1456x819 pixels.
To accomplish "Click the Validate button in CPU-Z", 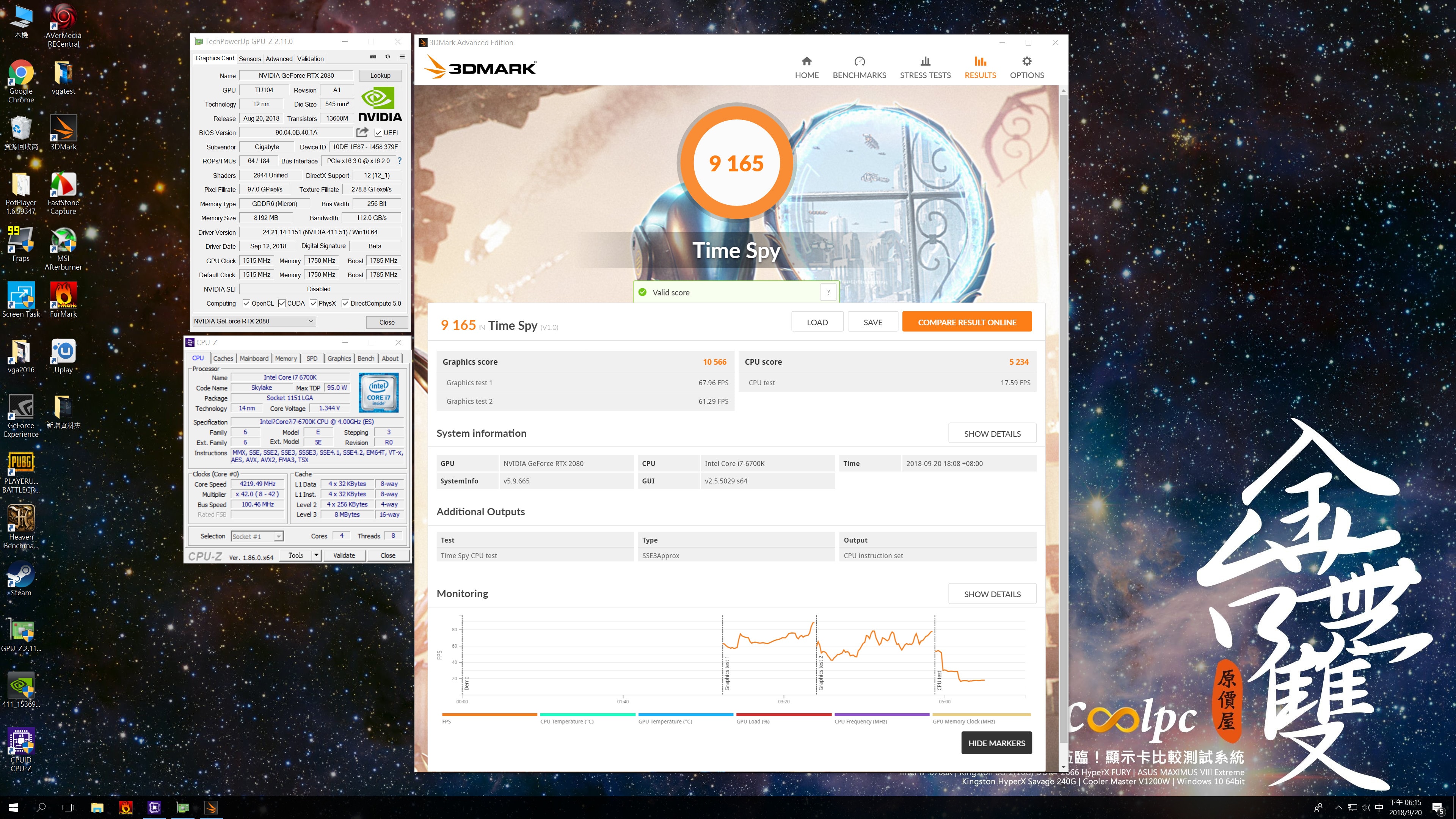I will (x=344, y=555).
